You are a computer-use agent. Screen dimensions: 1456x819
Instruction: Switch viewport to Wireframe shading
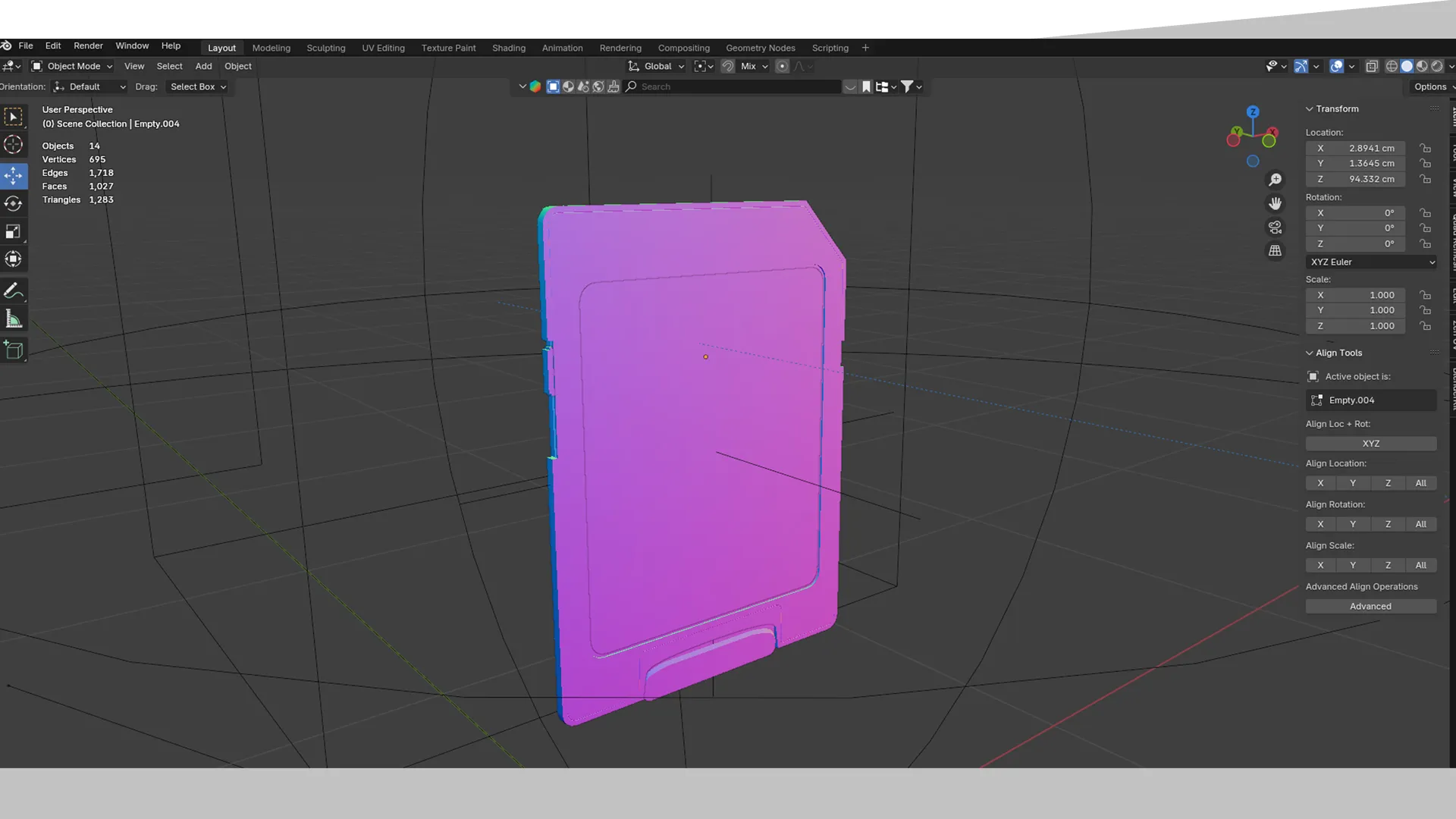click(1392, 66)
